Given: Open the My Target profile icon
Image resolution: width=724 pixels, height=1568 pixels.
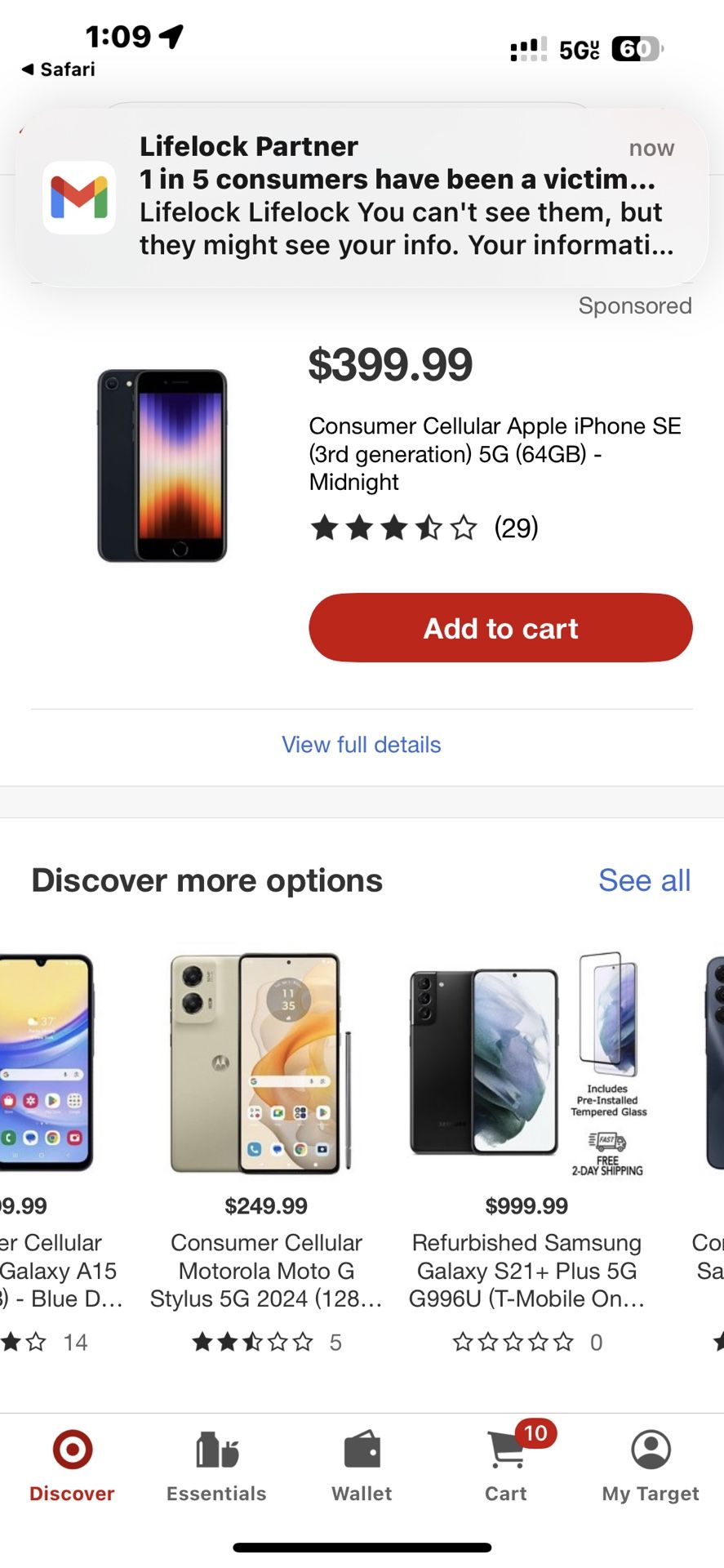Looking at the screenshot, I should click(651, 1450).
